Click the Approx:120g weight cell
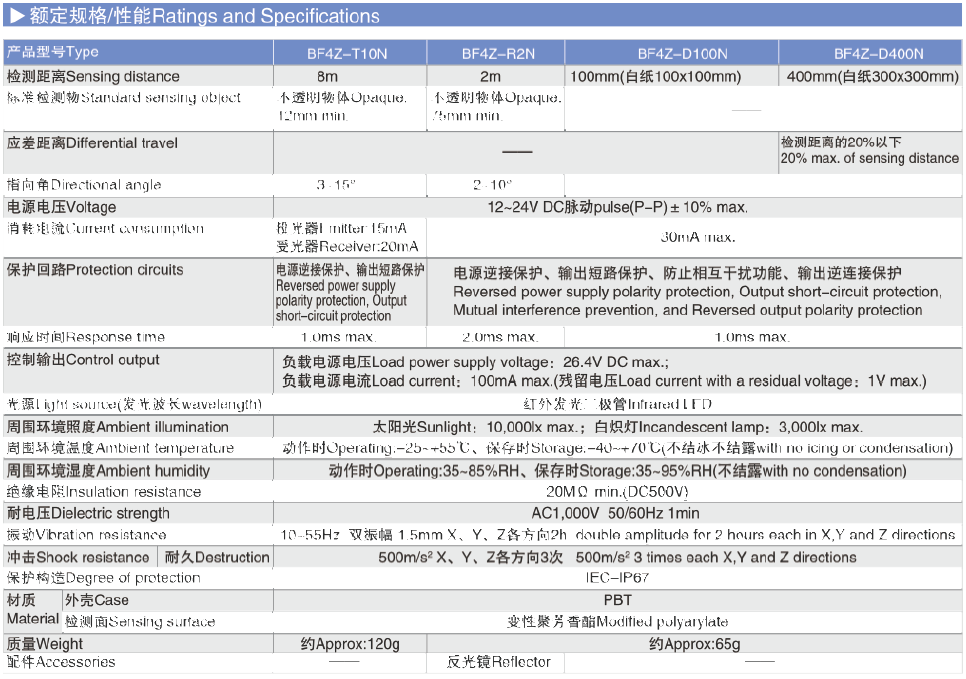The height and width of the screenshot is (679, 966). (349, 644)
